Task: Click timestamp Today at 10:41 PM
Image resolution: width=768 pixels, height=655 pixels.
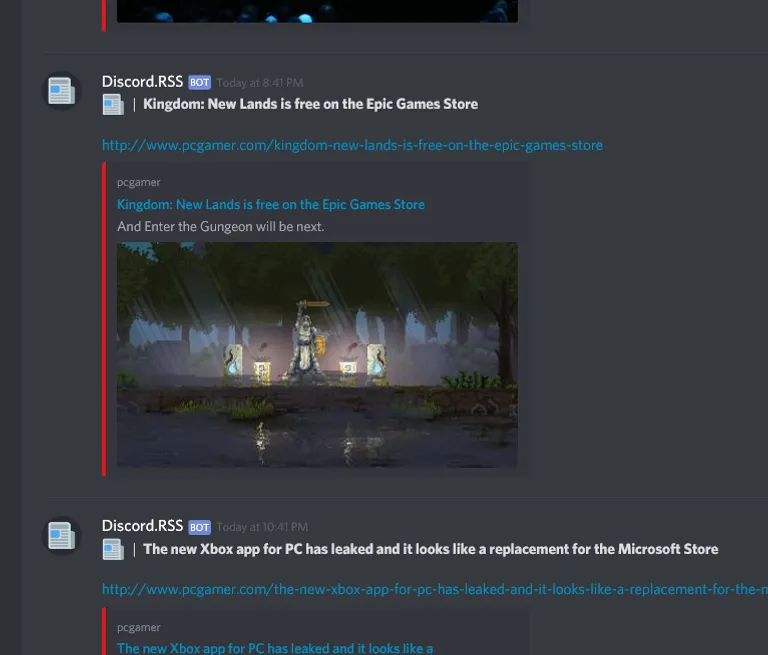Action: 262,527
